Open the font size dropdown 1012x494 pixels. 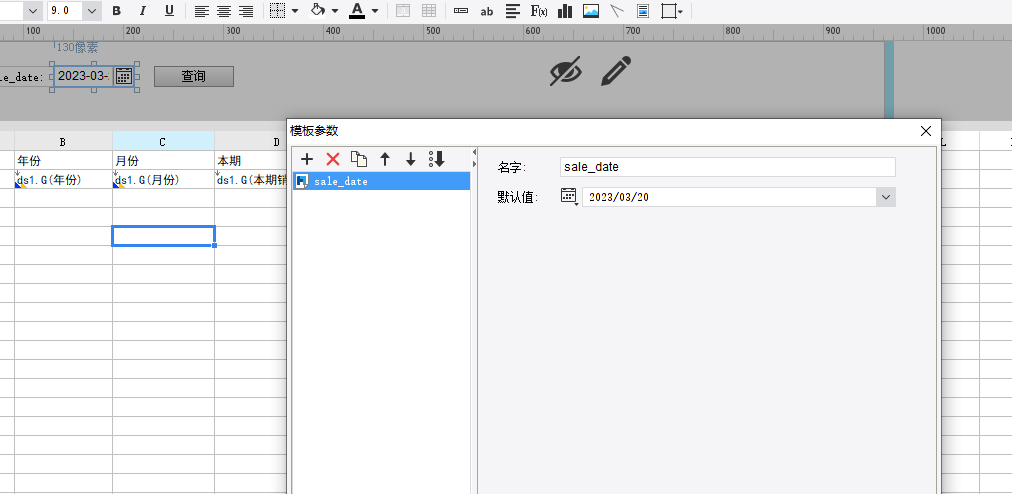tap(92, 11)
